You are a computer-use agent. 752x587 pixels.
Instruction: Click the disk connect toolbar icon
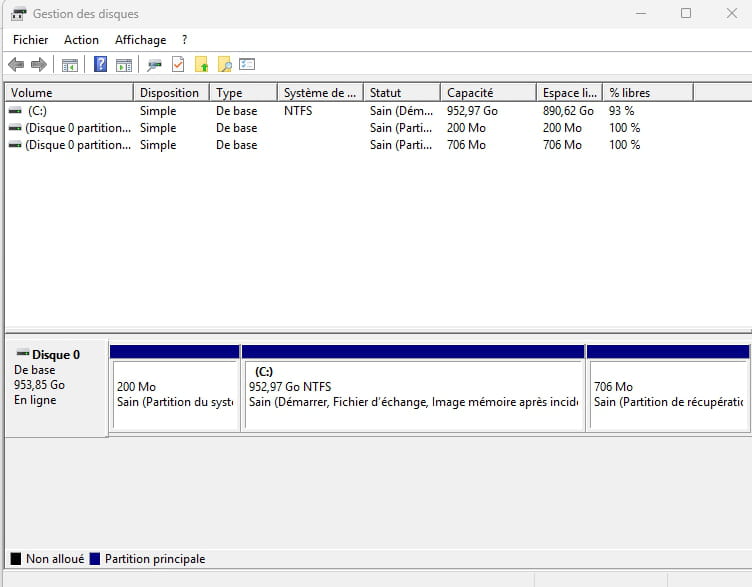(154, 65)
